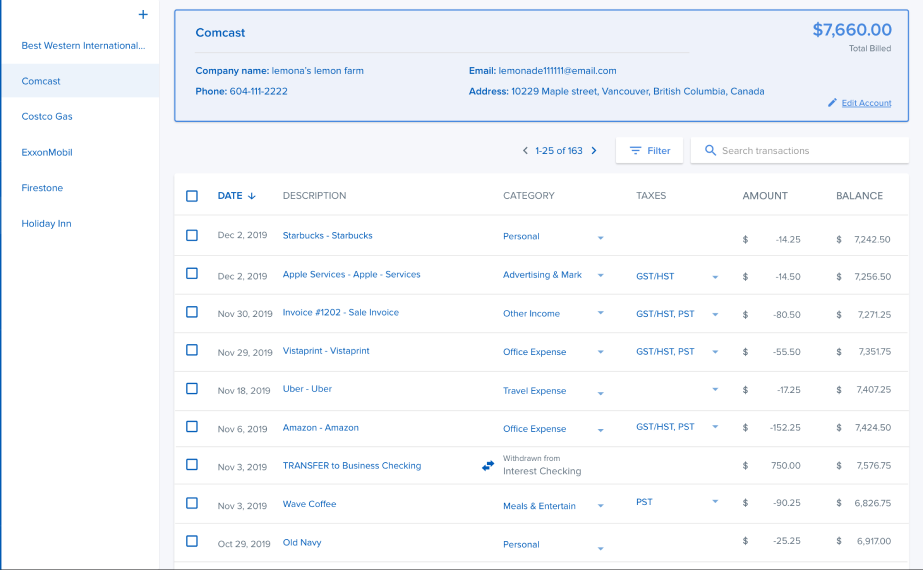Viewport: 923px width, 570px height.
Task: Expand taxes dropdown for Apple Services
Action: [x=715, y=276]
